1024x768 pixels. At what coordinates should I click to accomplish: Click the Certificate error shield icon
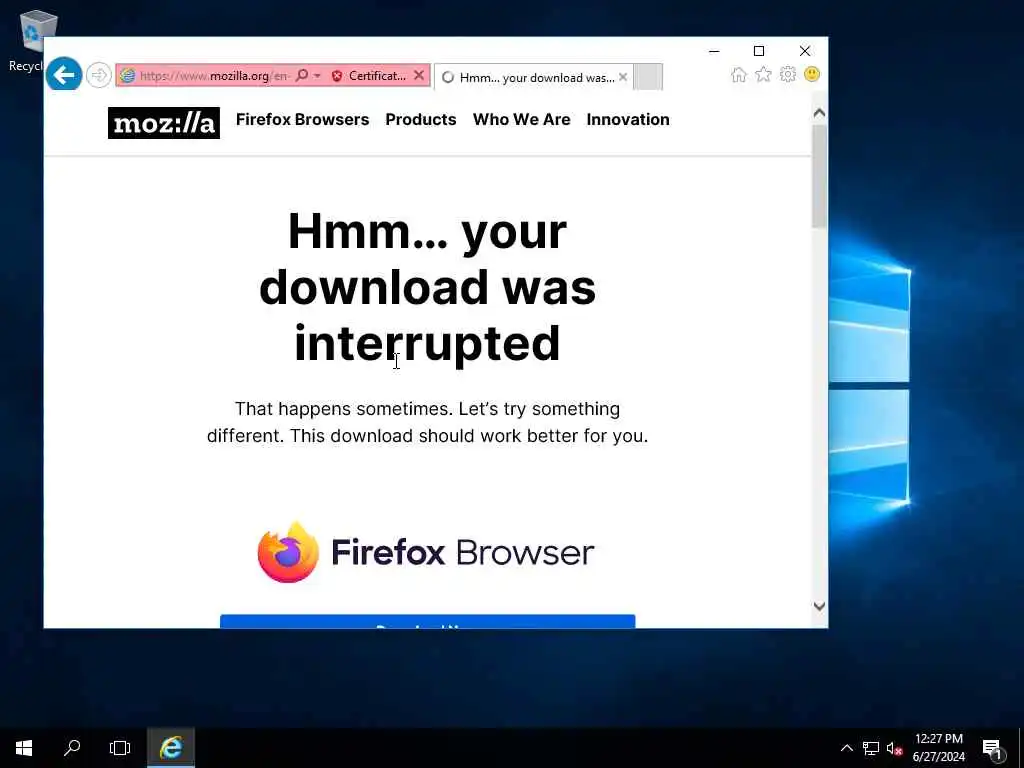337,76
